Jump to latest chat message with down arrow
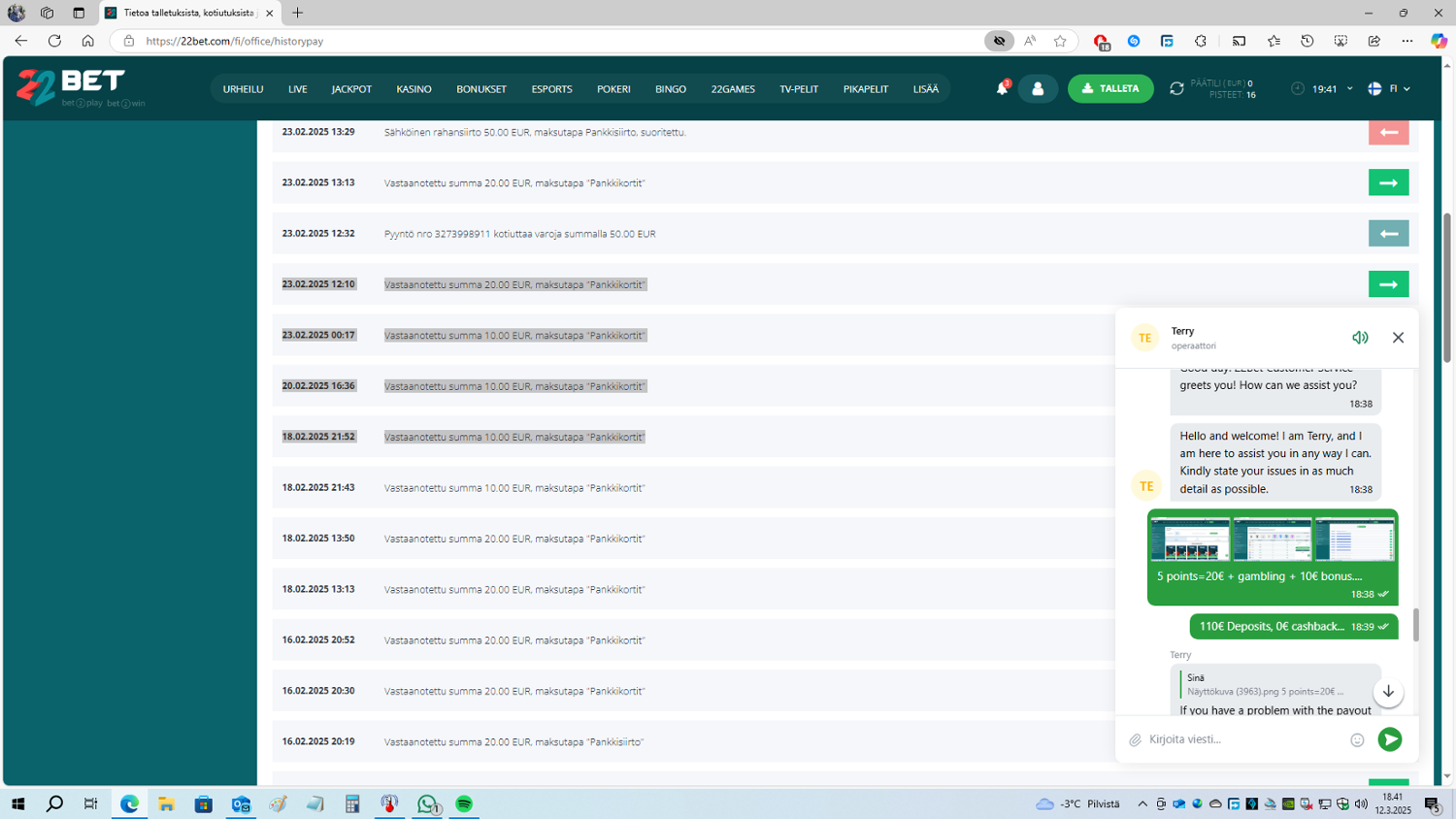 [x=1388, y=692]
